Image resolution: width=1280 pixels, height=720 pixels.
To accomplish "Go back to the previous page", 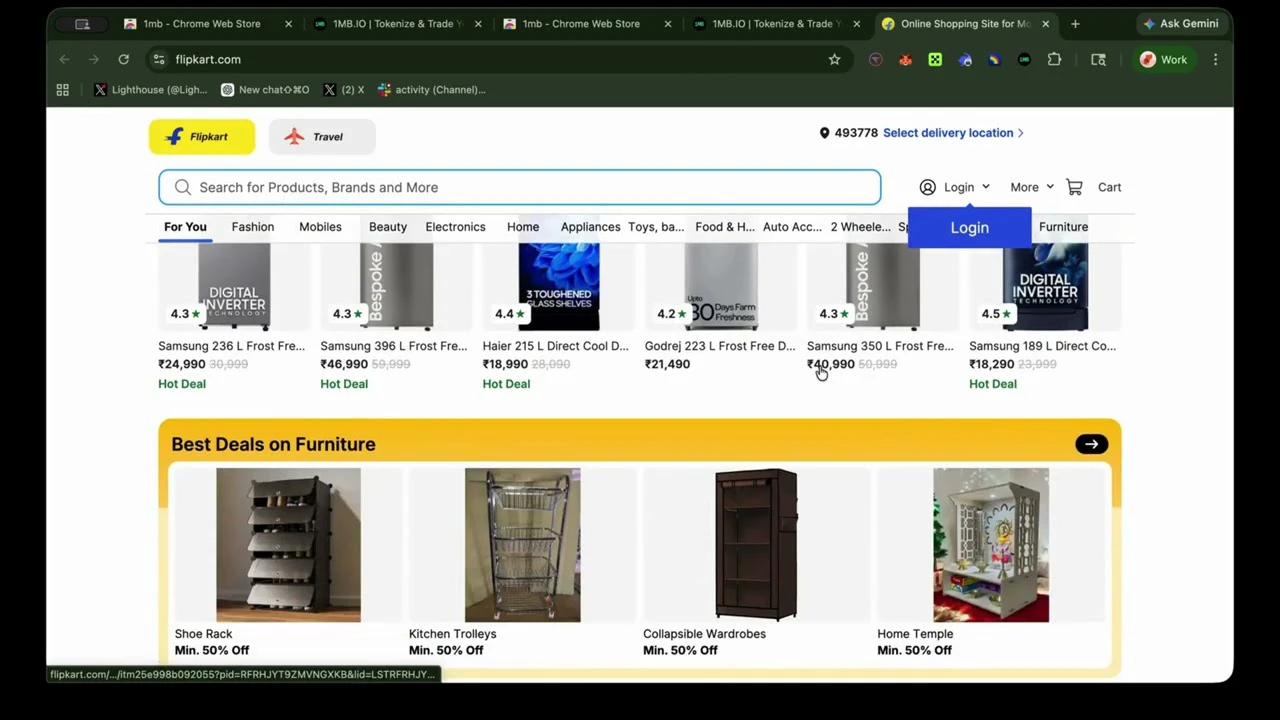I will pyautogui.click(x=64, y=59).
